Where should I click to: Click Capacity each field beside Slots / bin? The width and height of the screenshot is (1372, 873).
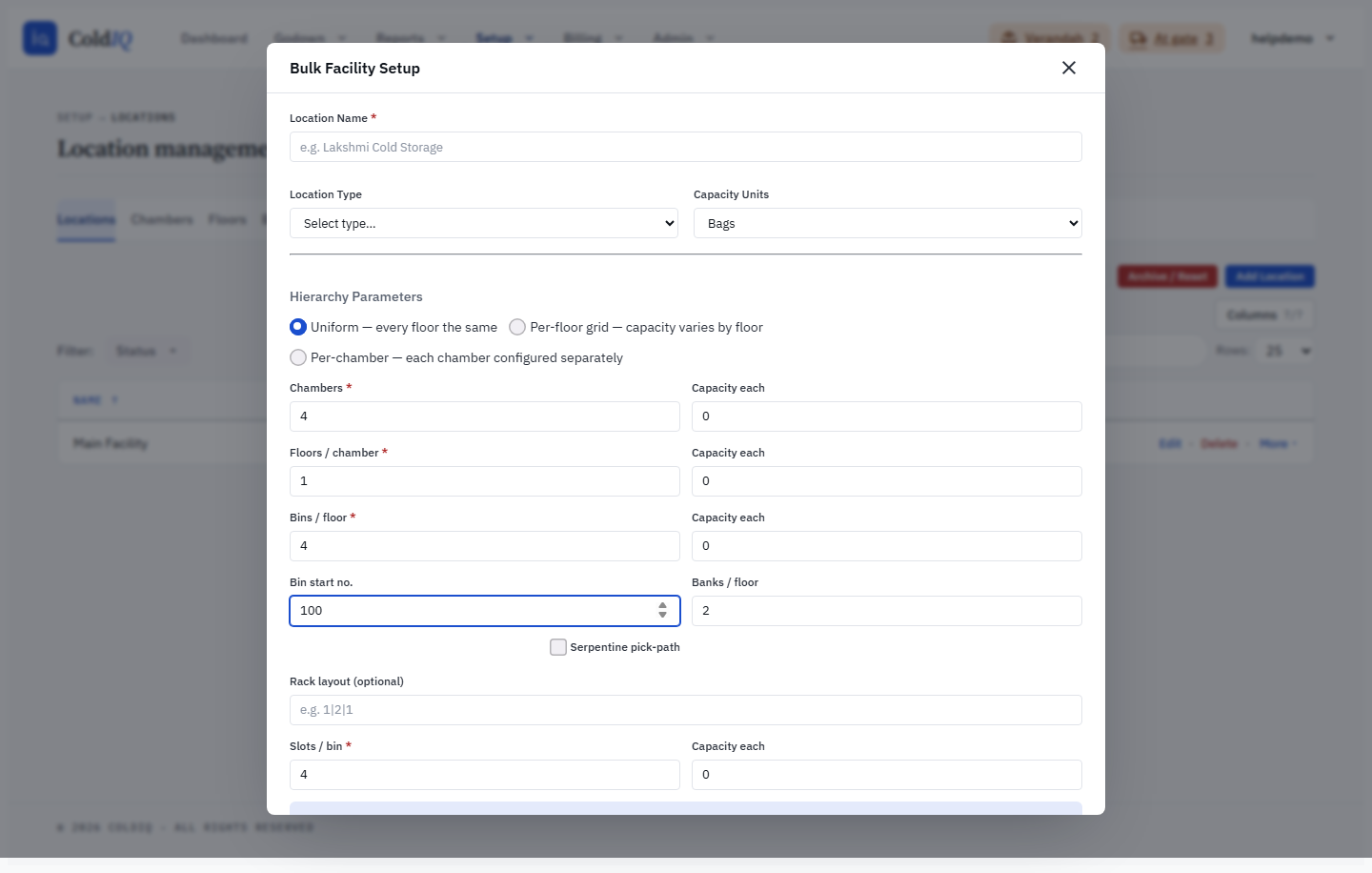click(887, 775)
